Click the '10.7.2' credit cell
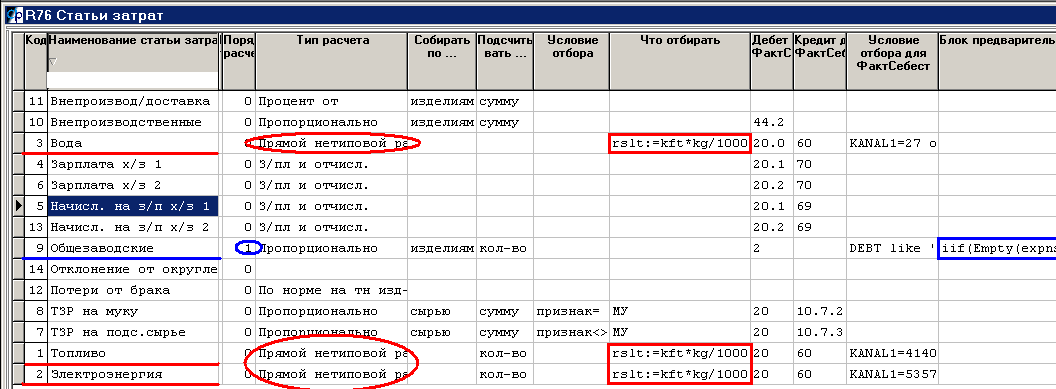 point(819,312)
